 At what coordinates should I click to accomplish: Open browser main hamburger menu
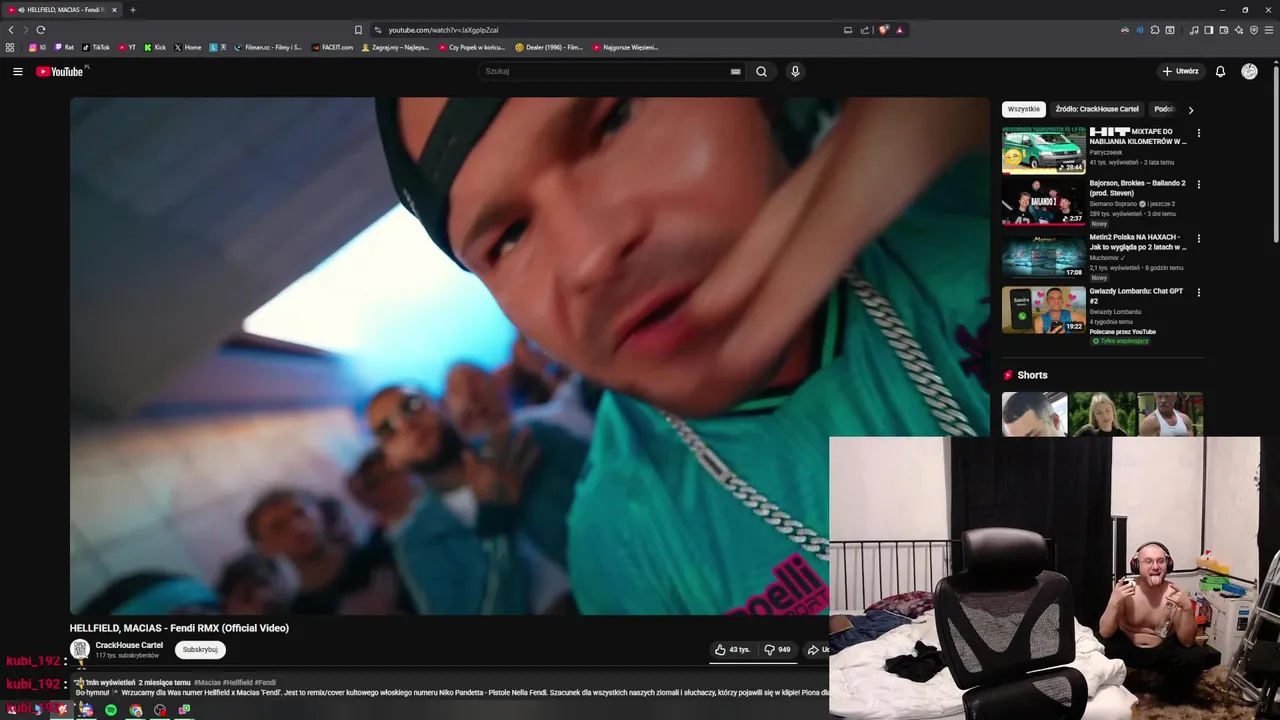click(x=1269, y=30)
